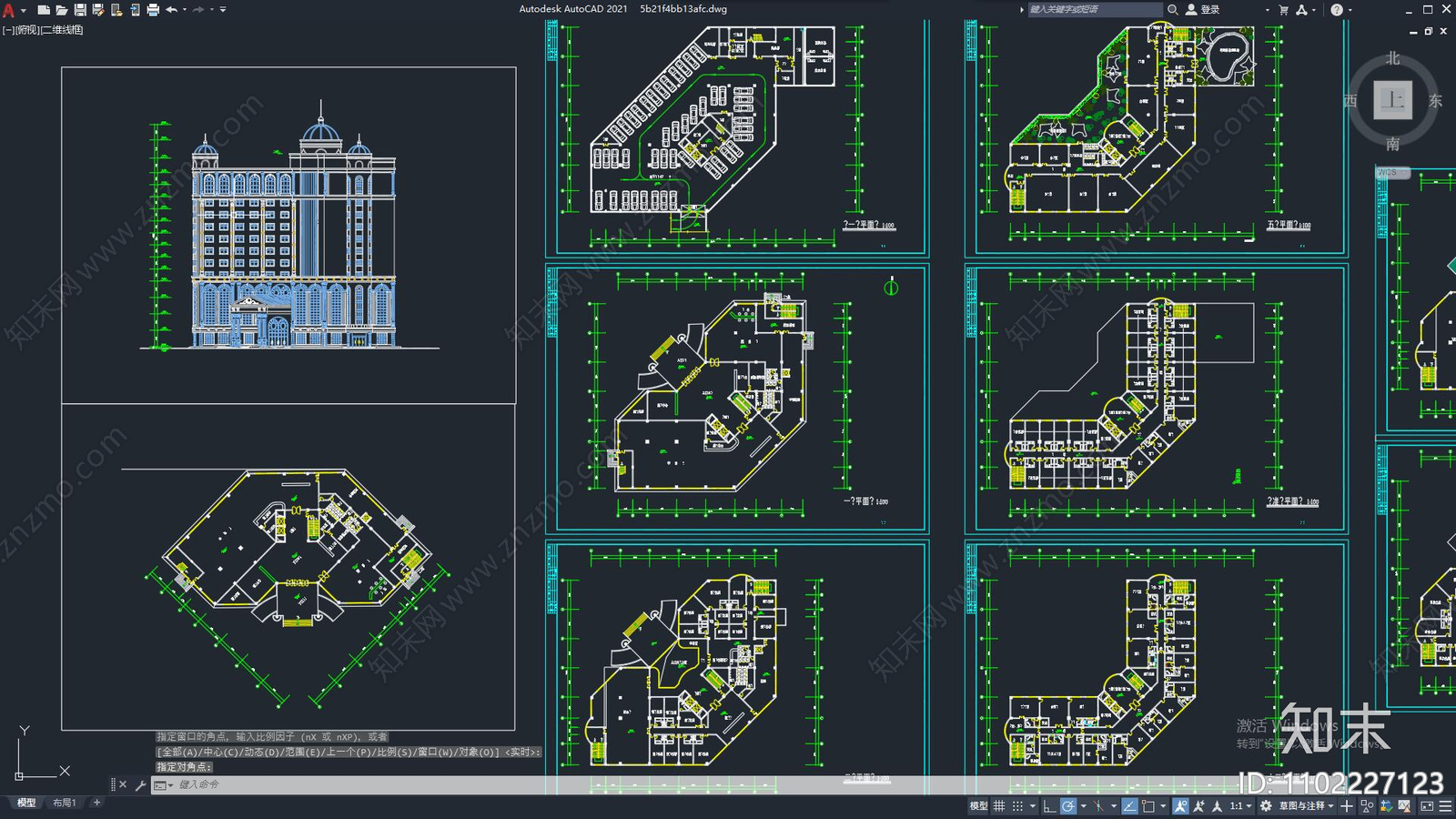
Task: Expand polar tracking angle arrow
Action: [1084, 806]
